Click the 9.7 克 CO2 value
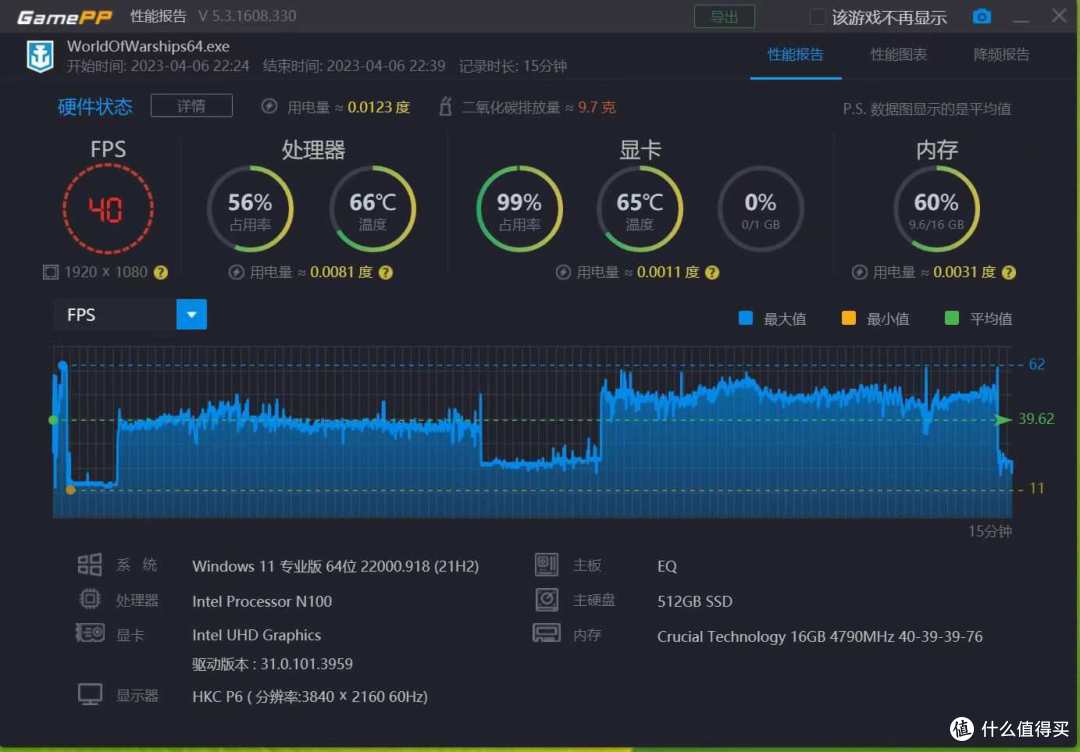Viewport: 1080px width, 752px height. (596, 107)
